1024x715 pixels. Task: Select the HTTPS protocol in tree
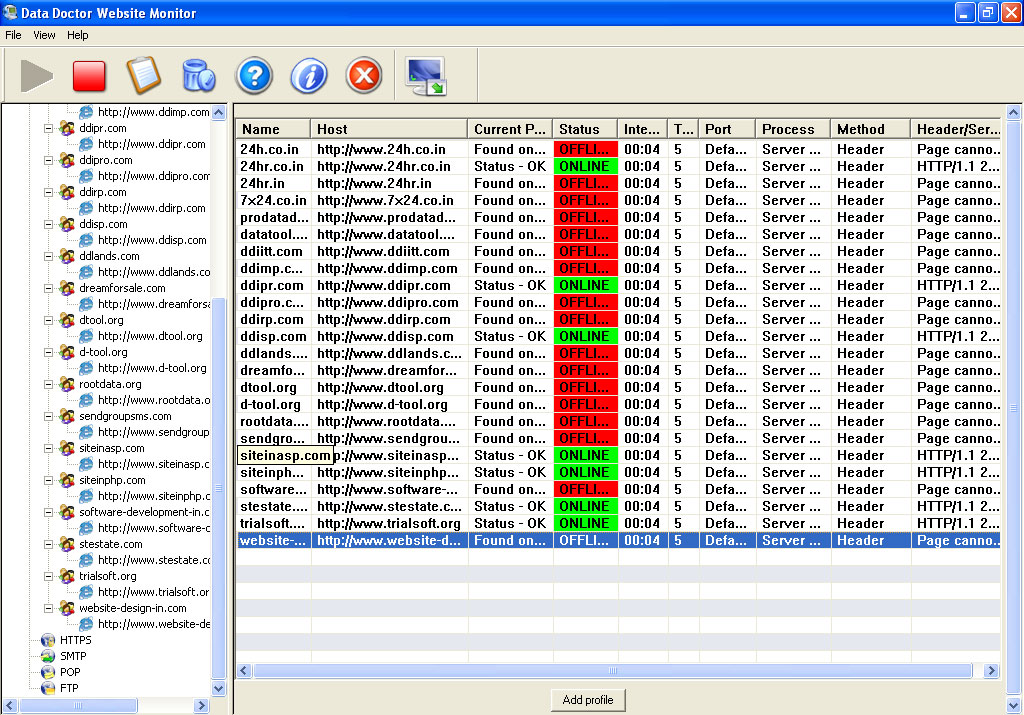tap(75, 640)
